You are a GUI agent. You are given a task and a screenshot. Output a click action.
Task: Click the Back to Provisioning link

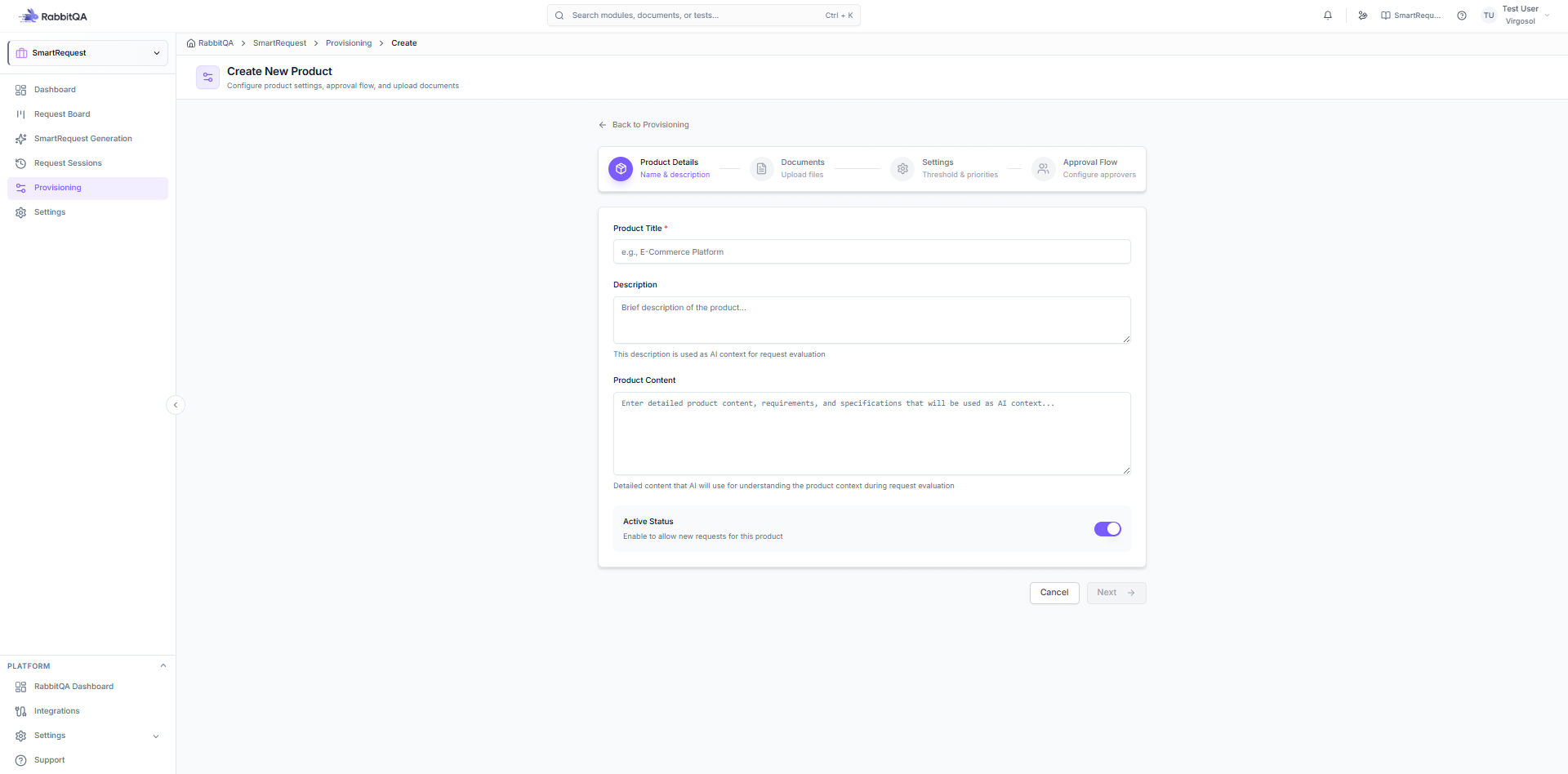coord(644,125)
